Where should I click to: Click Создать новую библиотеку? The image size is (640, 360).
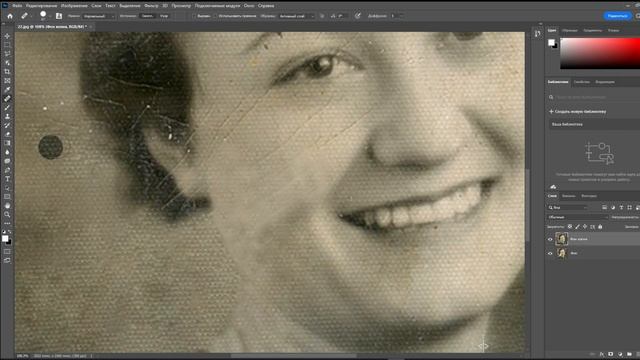[x=578, y=111]
